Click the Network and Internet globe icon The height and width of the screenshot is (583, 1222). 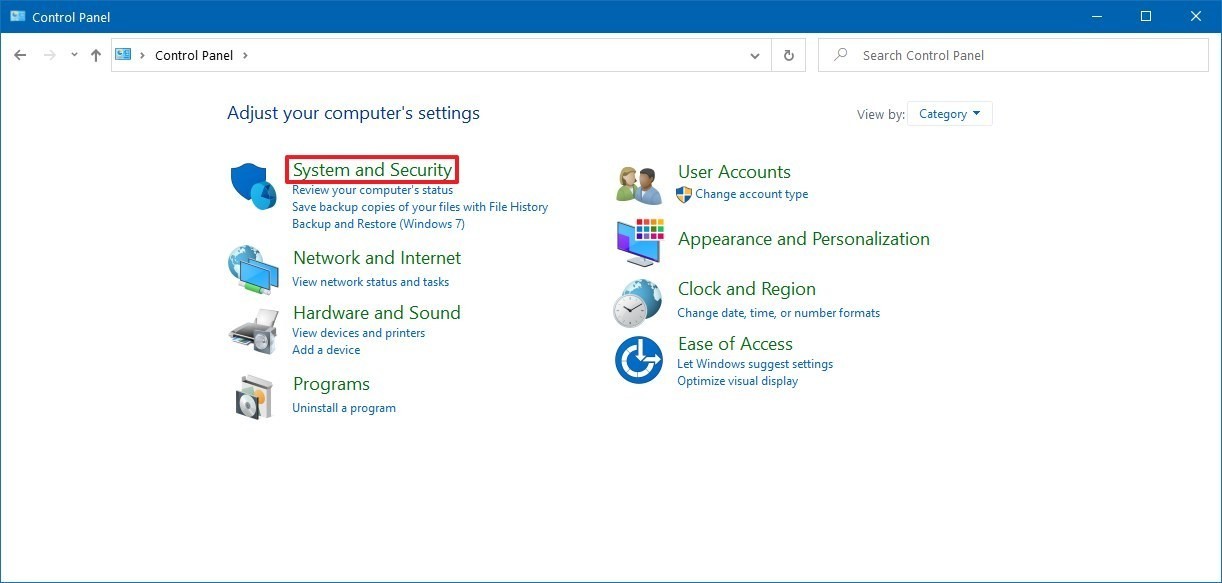point(252,270)
